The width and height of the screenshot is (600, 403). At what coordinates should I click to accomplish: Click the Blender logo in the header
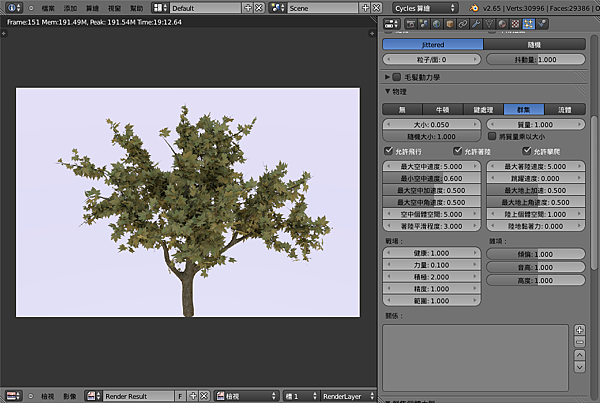(x=474, y=8)
